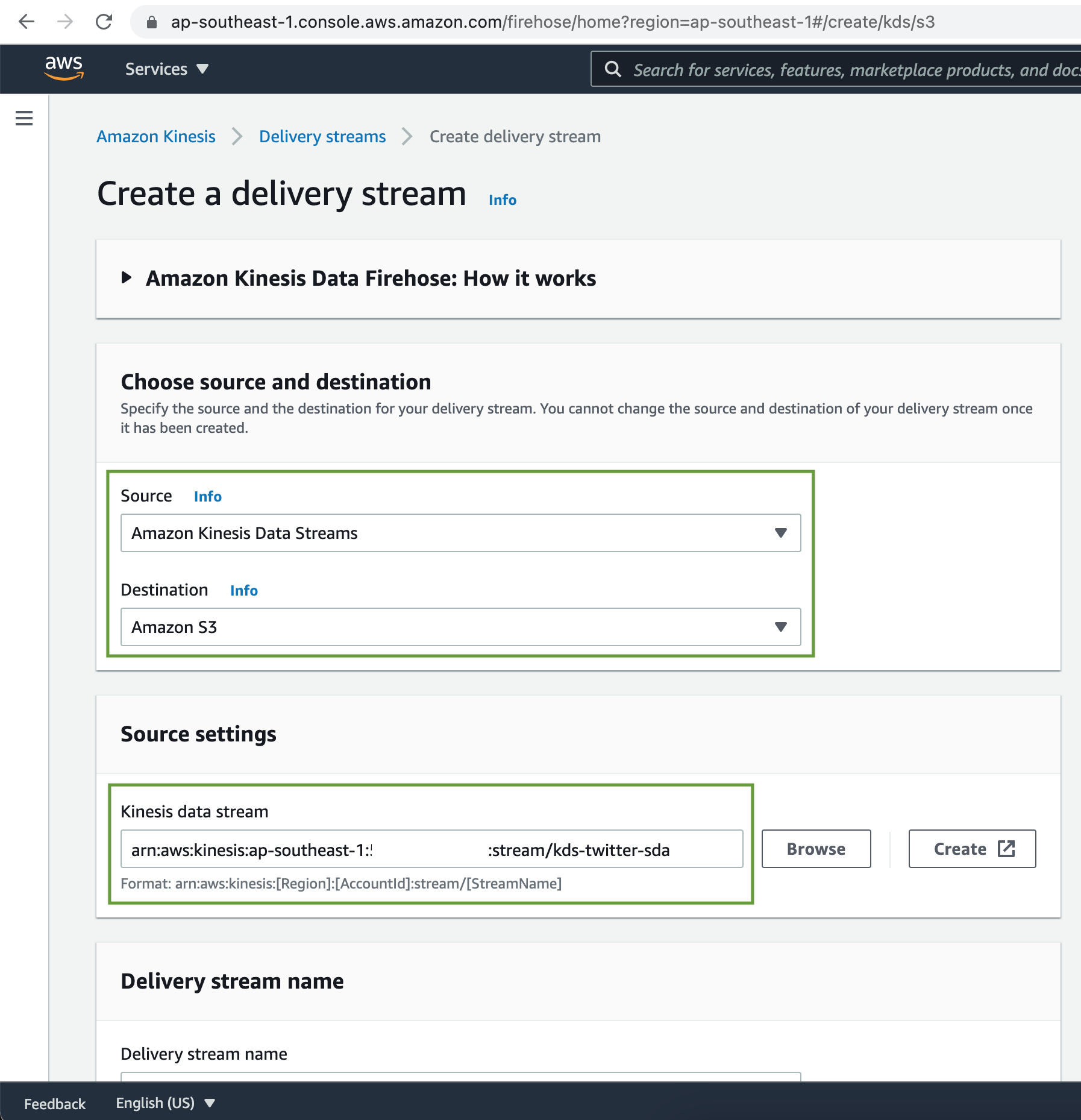
Task: Open Info link next to Source
Action: pyautogui.click(x=208, y=497)
